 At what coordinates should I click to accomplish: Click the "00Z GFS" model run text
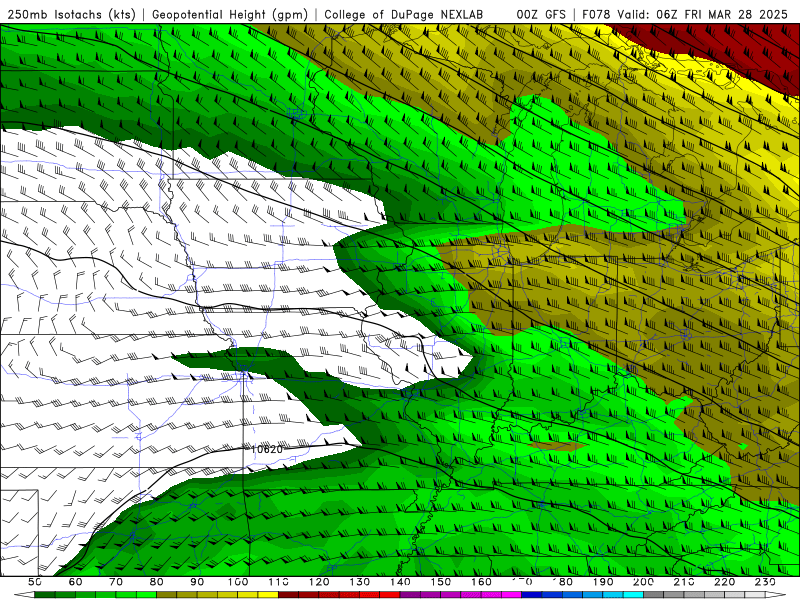(x=541, y=14)
